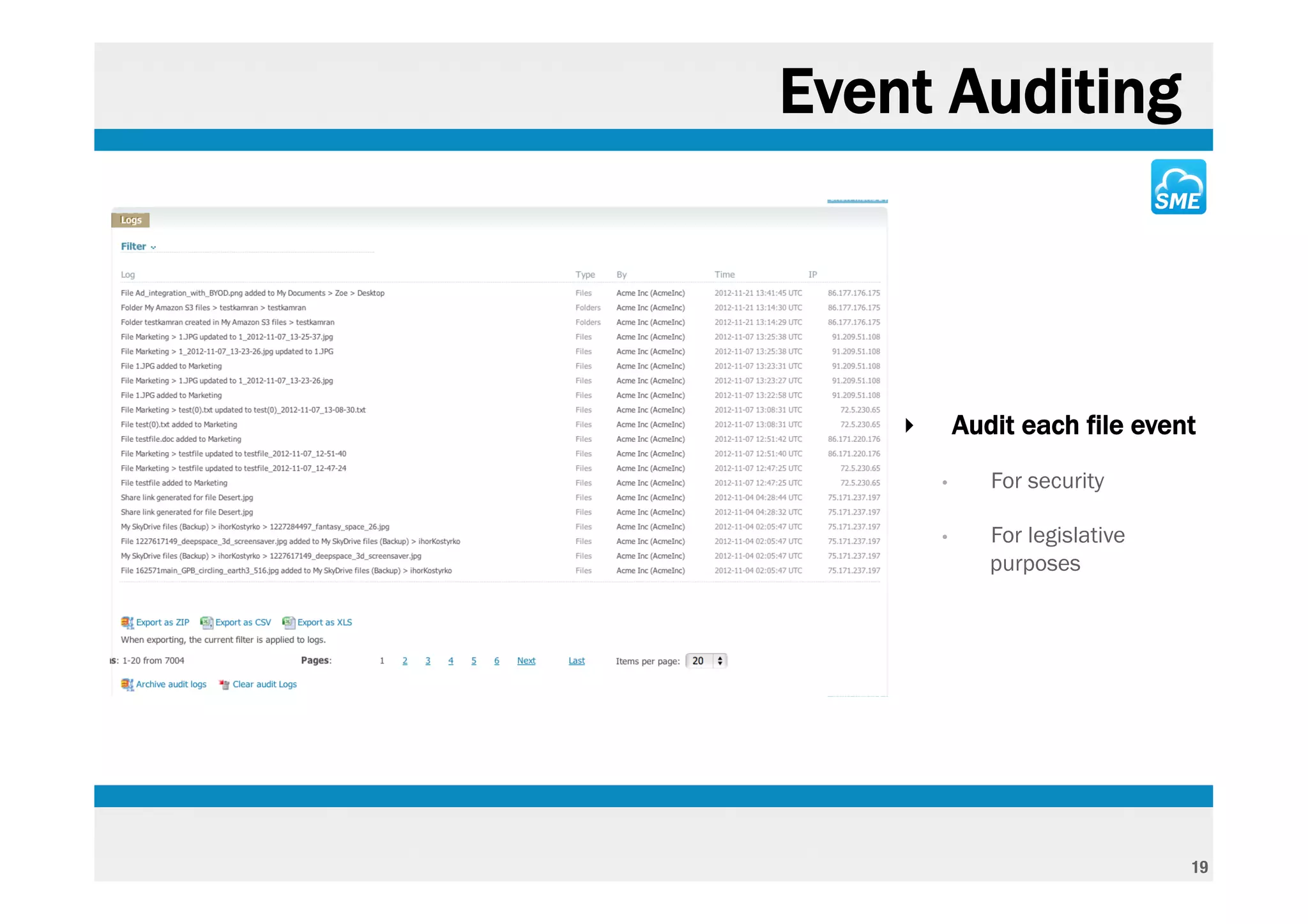Go to page 3 of logs
Screen dimensions: 1308x924
[x=428, y=661]
